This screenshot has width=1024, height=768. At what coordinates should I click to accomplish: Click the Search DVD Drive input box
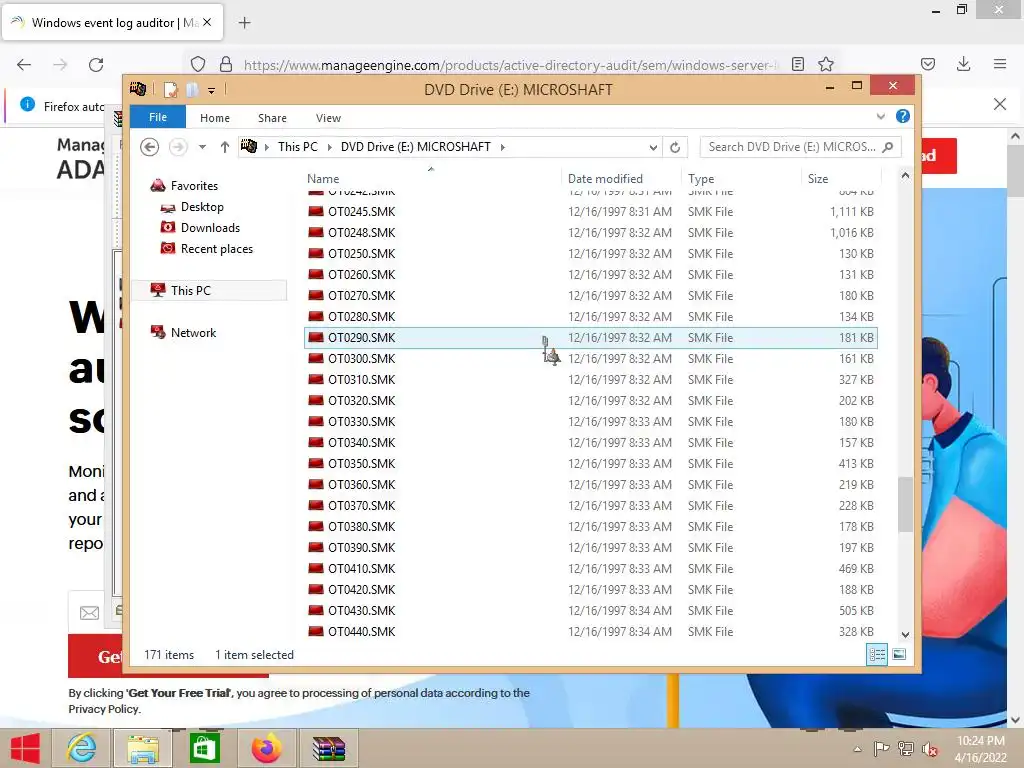click(800, 147)
